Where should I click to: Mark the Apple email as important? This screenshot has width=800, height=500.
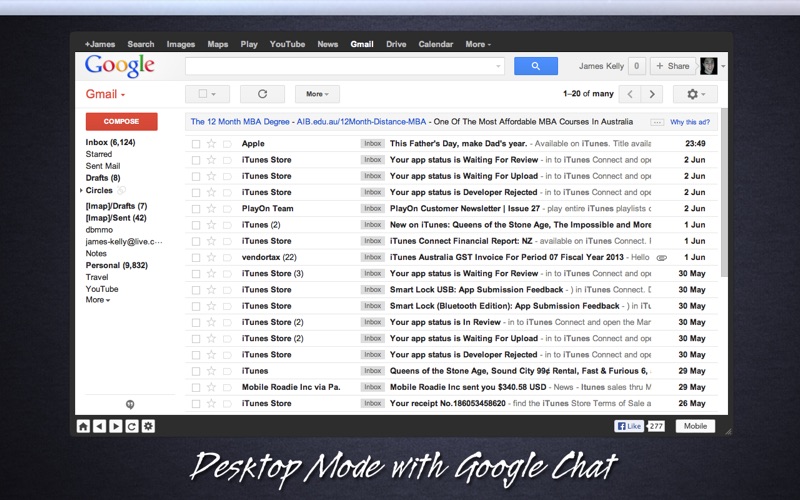tap(228, 144)
